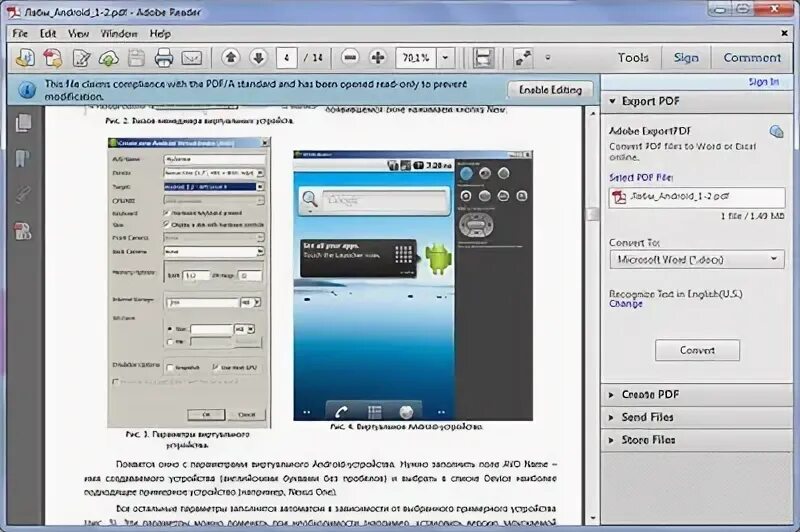Screen dimensions: 800x532
Task: Close the document with the menu bar X
Action: click(x=784, y=33)
